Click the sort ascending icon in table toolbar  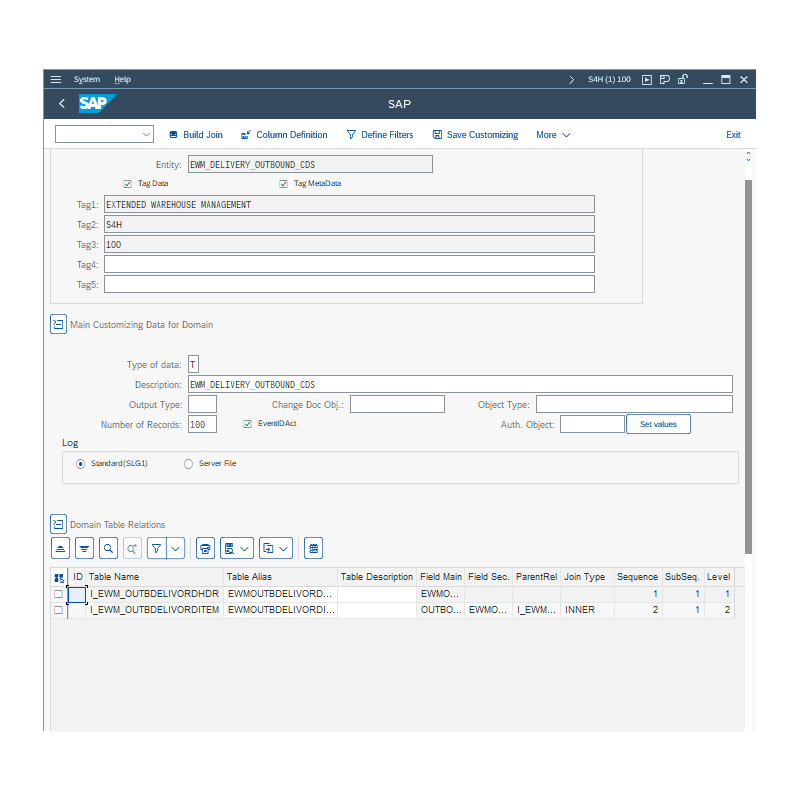(61, 548)
